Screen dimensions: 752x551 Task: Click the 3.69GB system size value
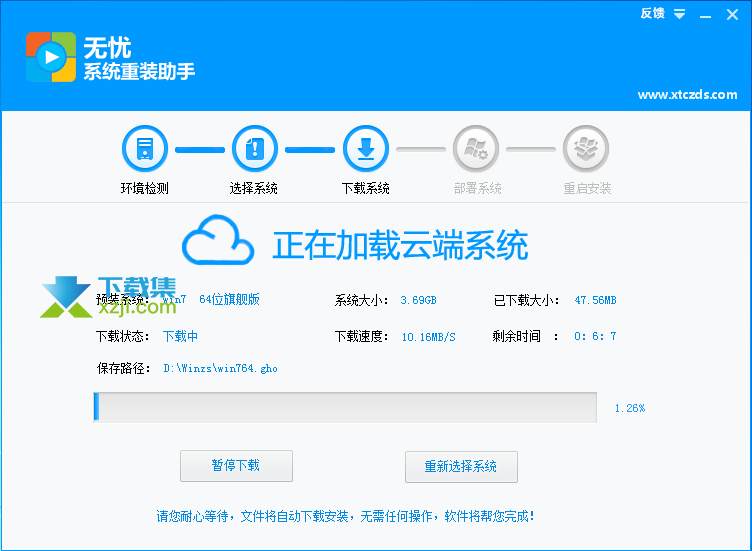tap(419, 300)
